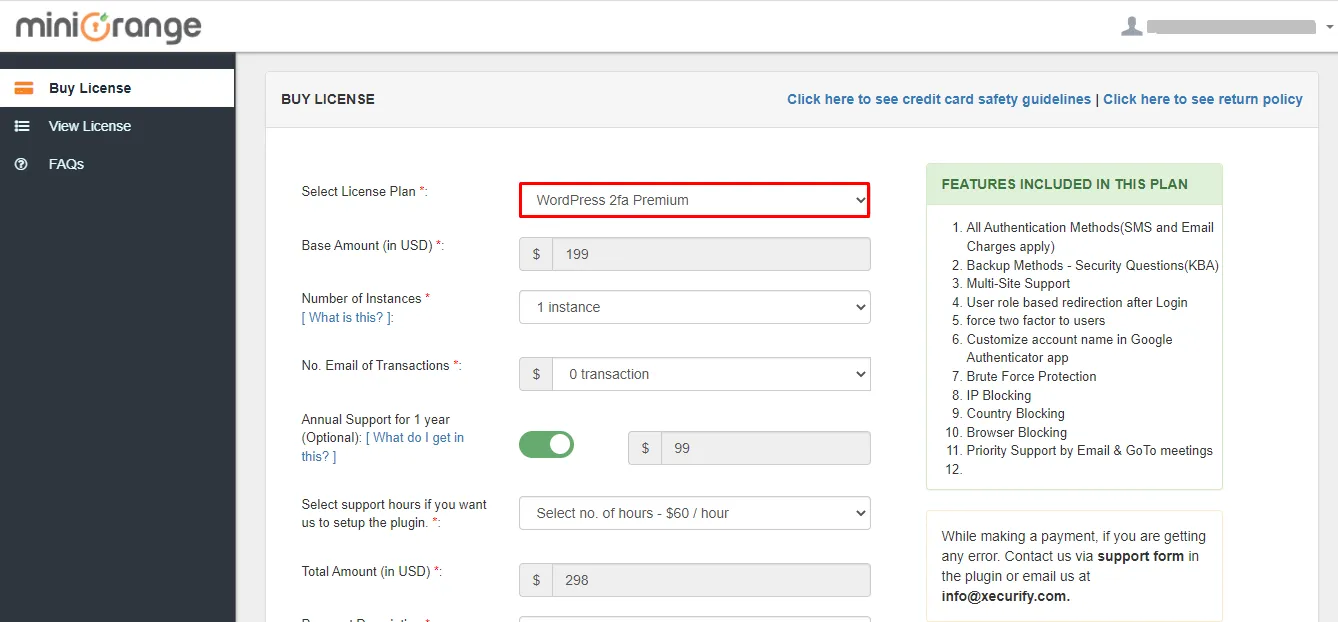
Task: Click the green support toggle switch
Action: [x=546, y=443]
